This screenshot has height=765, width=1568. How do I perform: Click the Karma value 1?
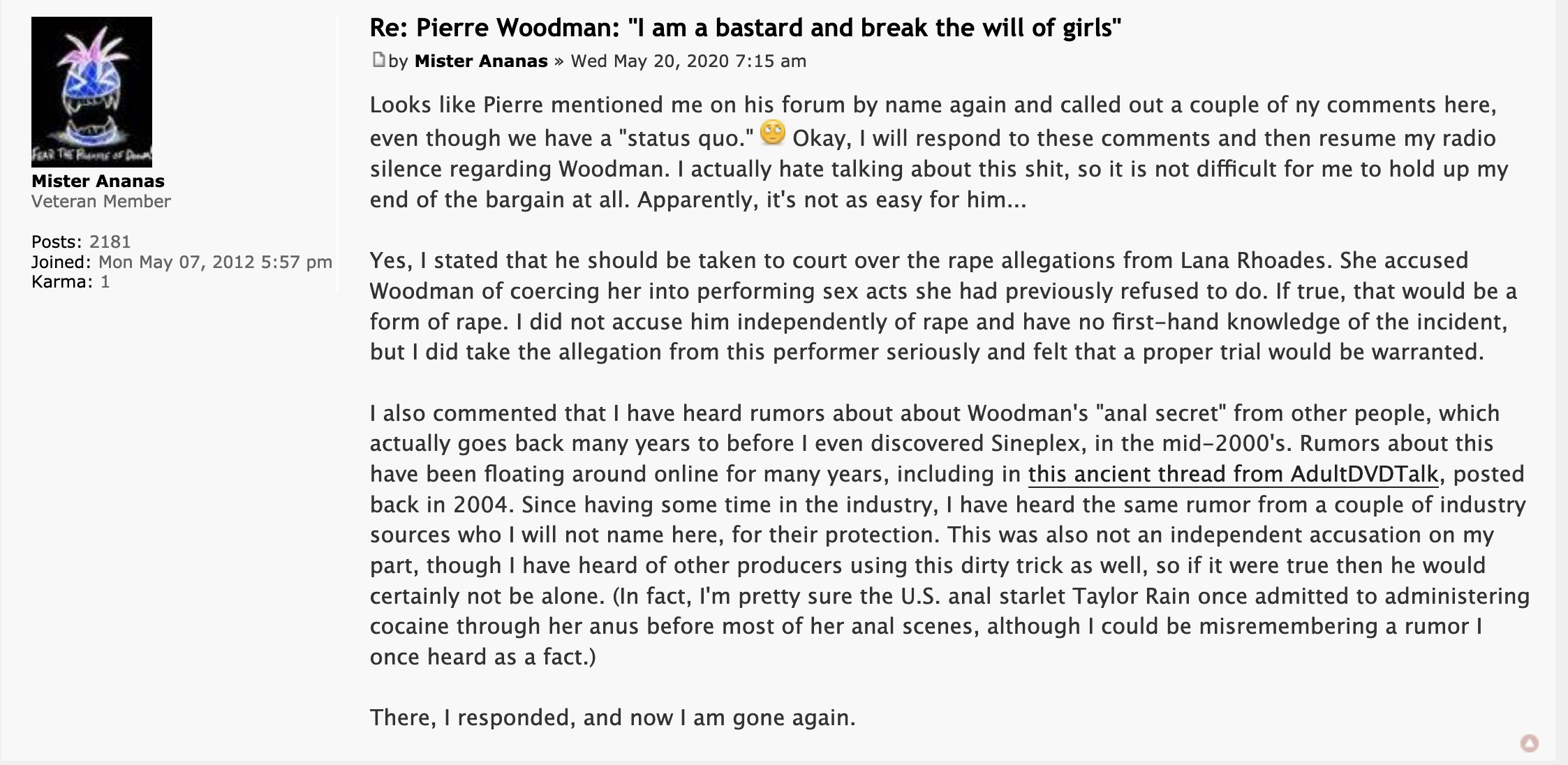[x=105, y=282]
